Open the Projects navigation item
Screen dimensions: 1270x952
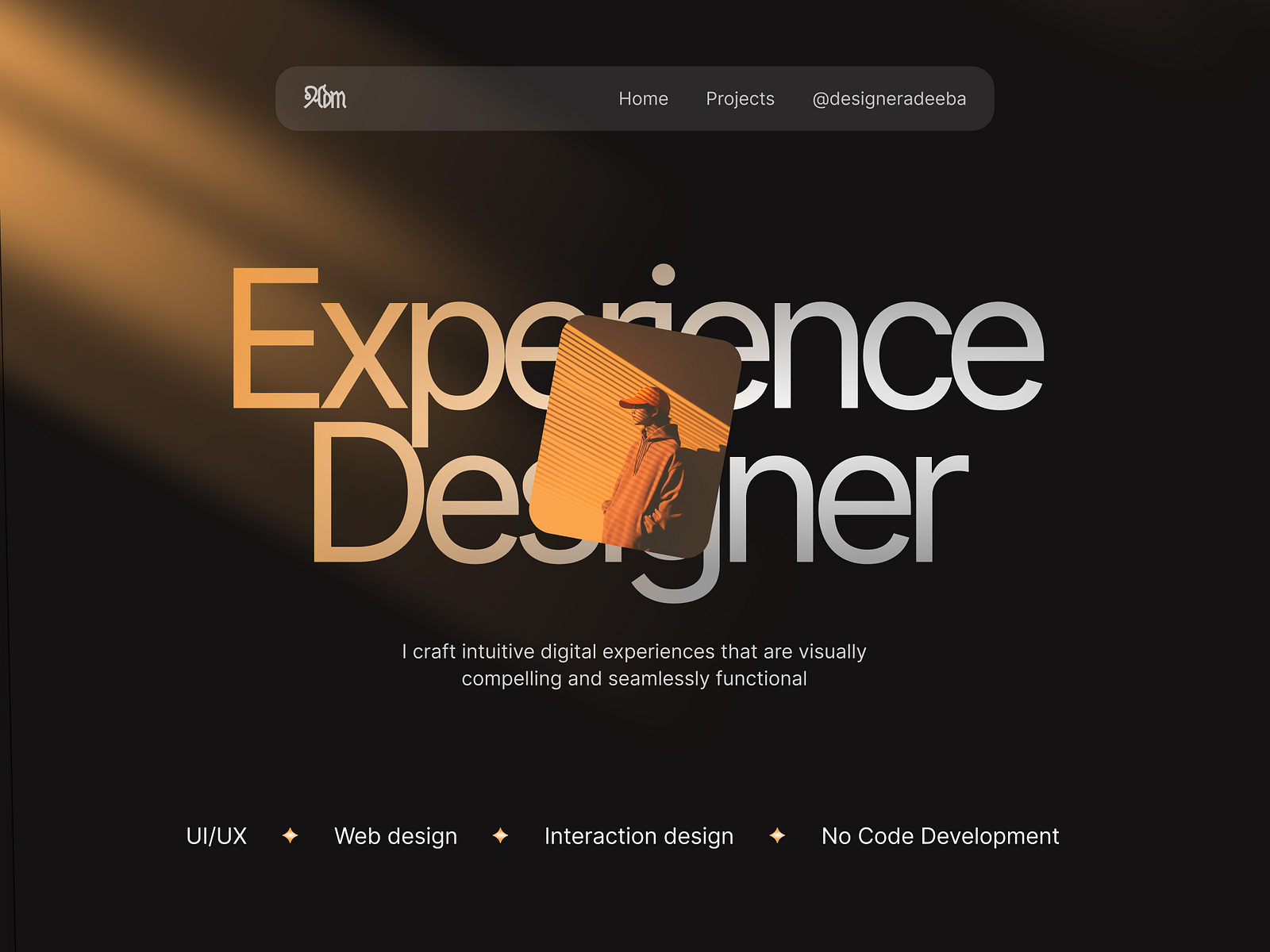pyautogui.click(x=740, y=98)
